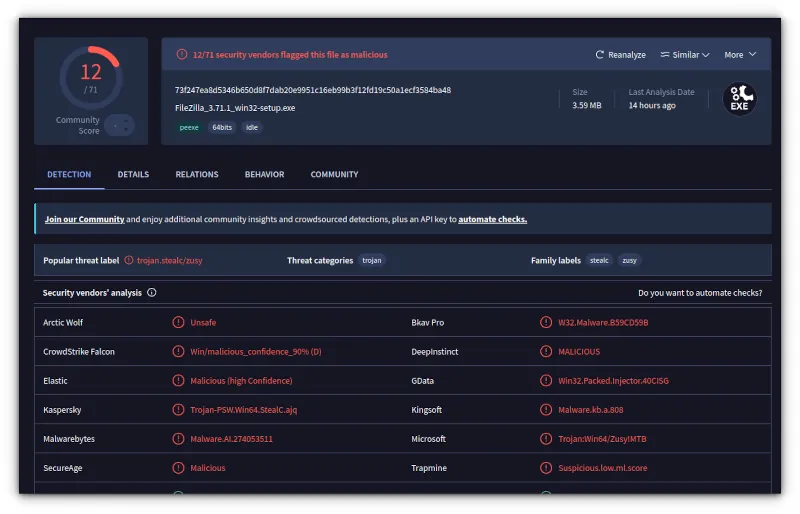Open the Similar dropdown
The height and width of the screenshot is (514, 800).
(685, 55)
